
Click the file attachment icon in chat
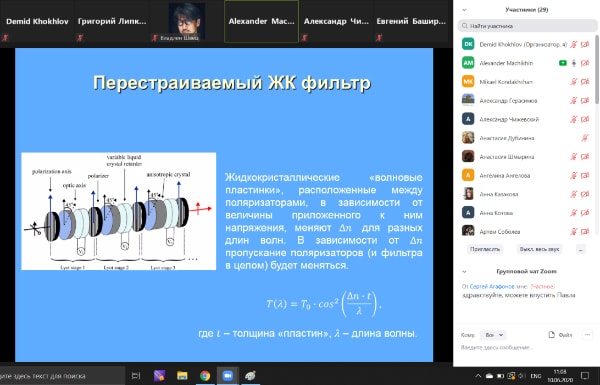tap(551, 335)
